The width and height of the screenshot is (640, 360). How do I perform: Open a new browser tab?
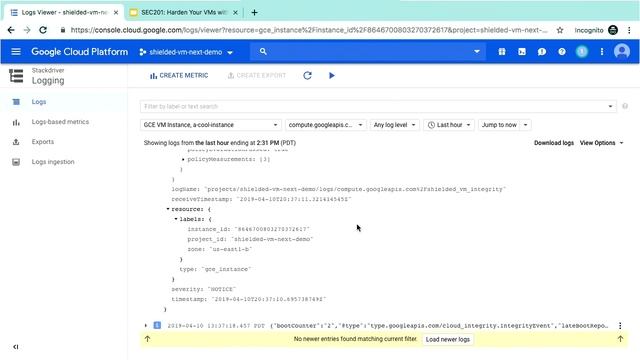coord(254,13)
